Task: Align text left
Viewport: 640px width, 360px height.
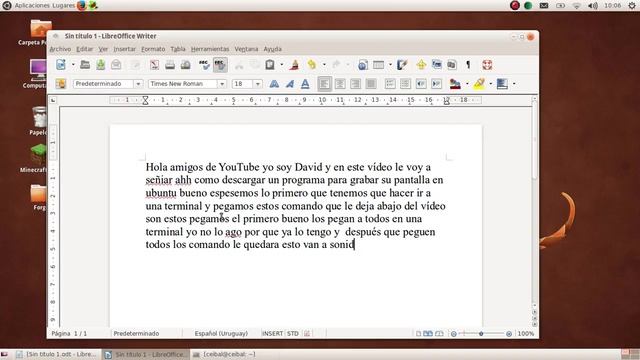Action: pos(324,84)
